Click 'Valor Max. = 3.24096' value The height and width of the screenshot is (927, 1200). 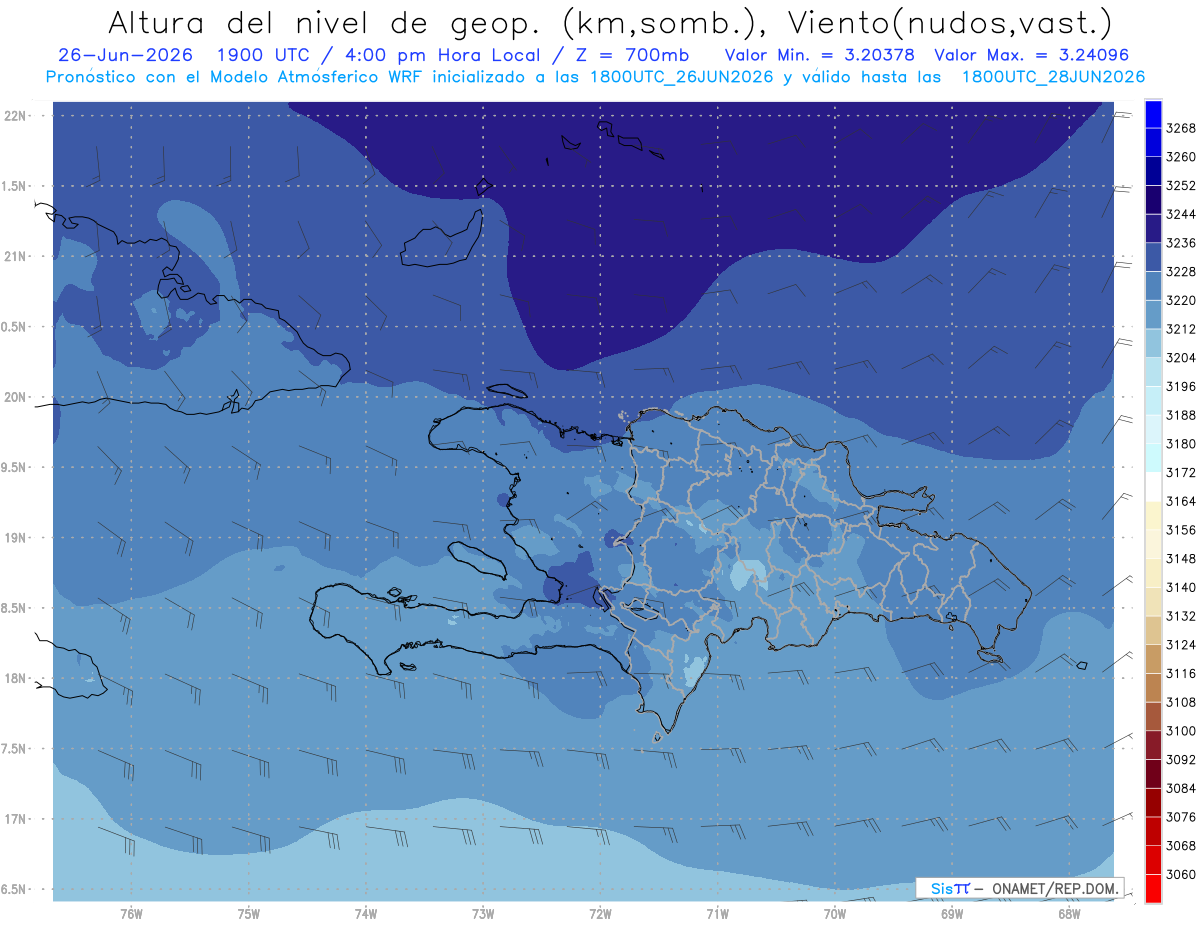(x=1032, y=55)
